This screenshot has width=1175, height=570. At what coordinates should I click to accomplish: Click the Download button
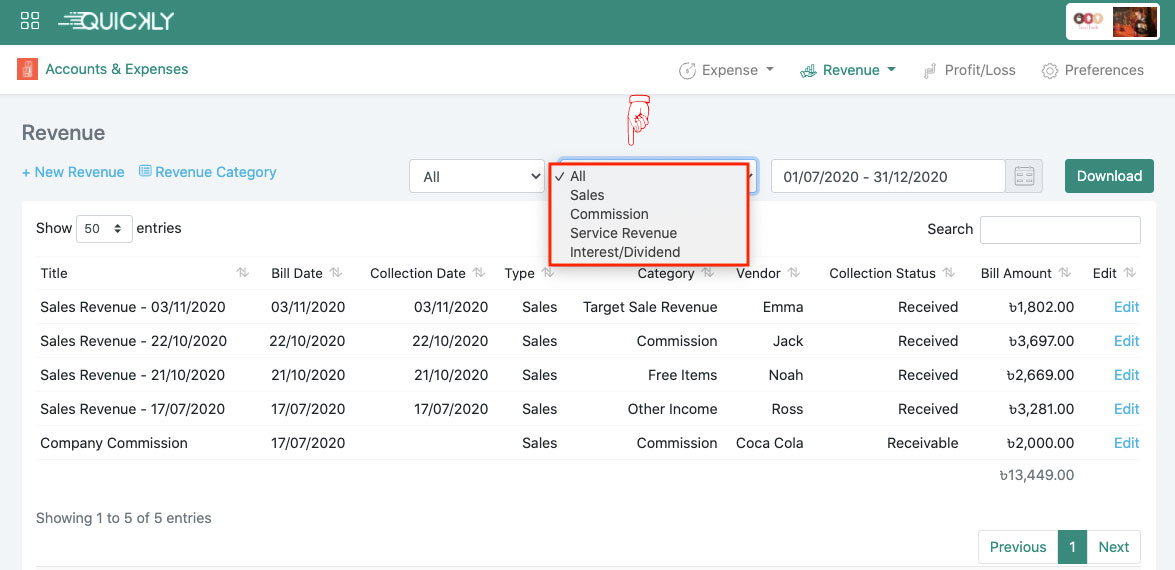tap(1109, 176)
